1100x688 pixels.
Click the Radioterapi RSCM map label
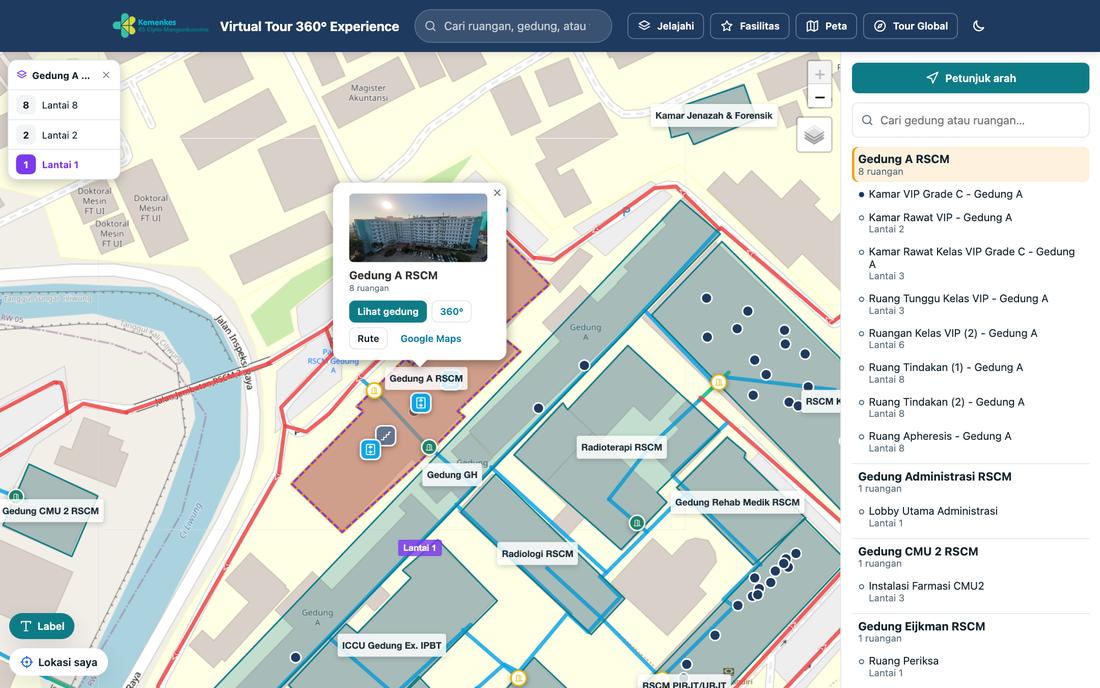622,447
